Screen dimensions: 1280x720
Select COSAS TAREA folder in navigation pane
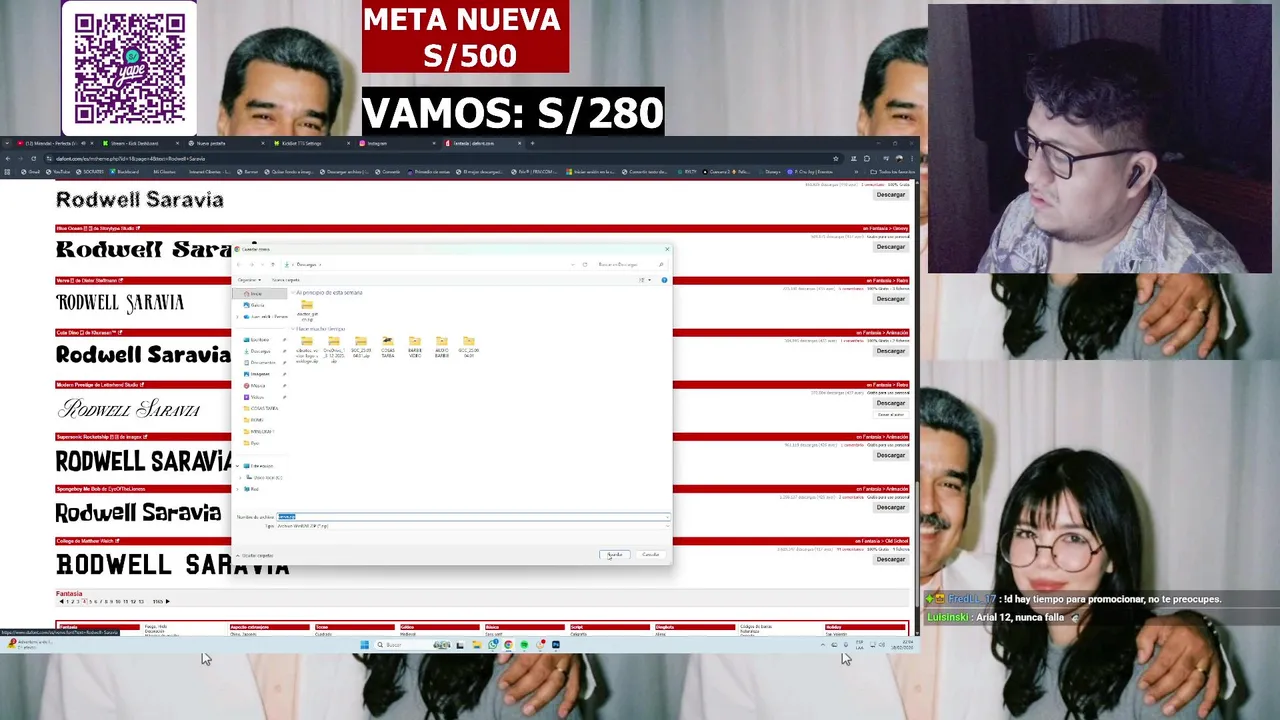[263, 408]
